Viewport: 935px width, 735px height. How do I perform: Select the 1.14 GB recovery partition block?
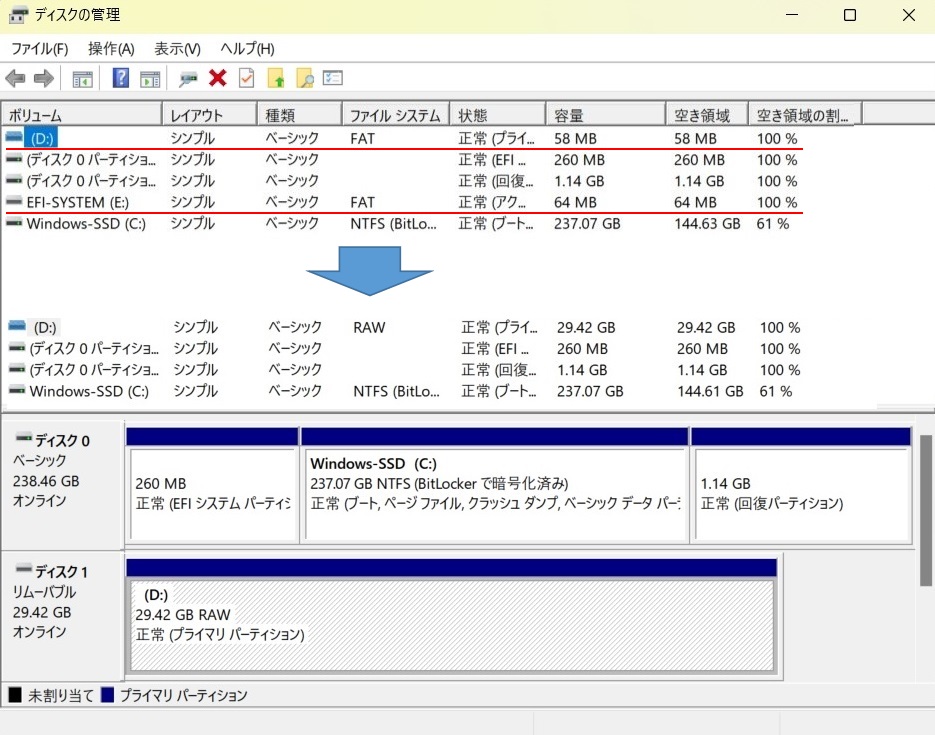[x=801, y=494]
